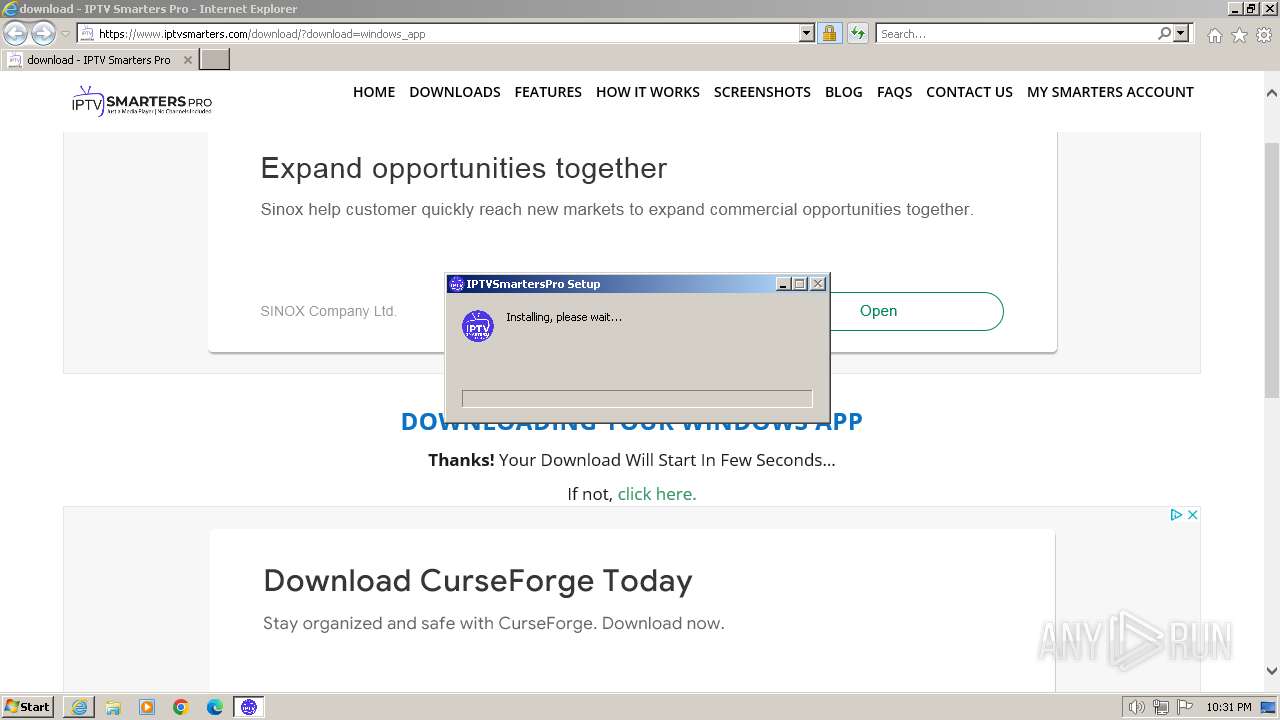This screenshot has height=720, width=1280.
Task: Open the CONTACT US menu item
Action: tap(969, 92)
